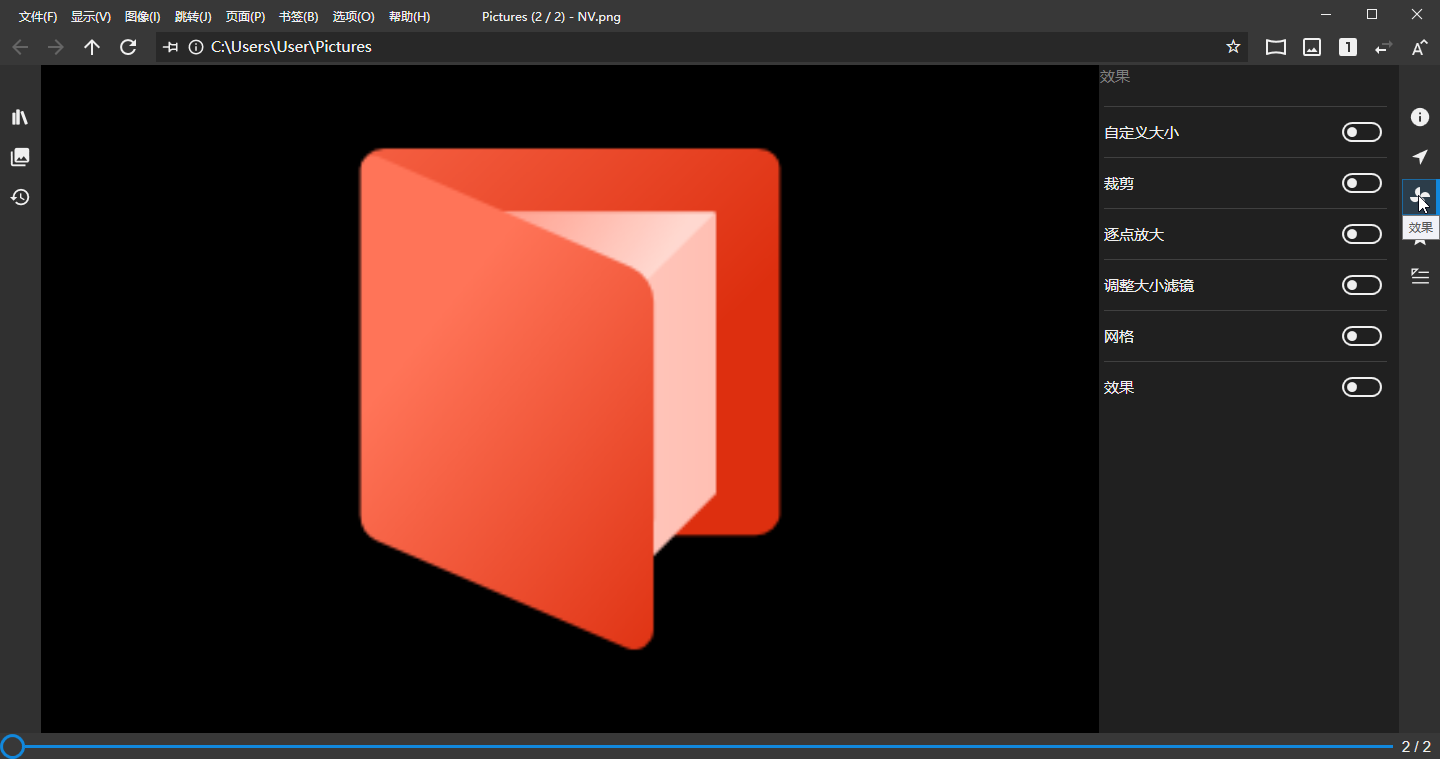Switch to single page mode icon
Screen dimensions: 1440x759
tap(1348, 47)
